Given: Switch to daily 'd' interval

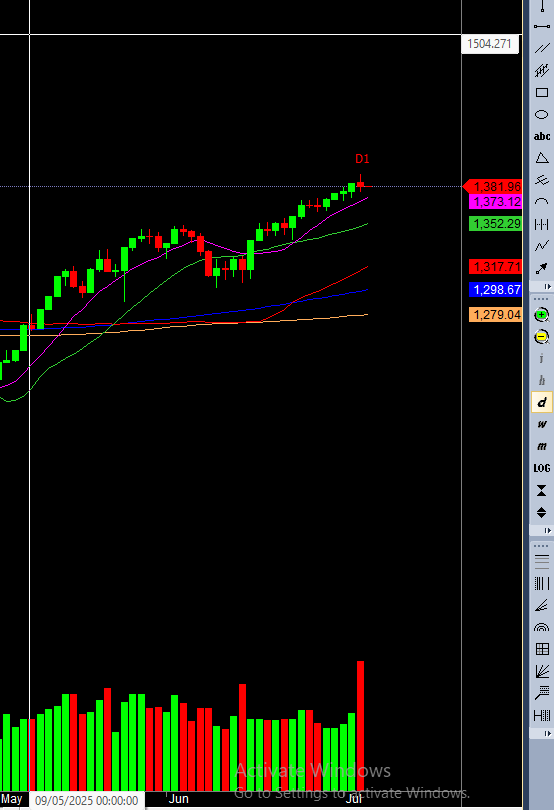Looking at the screenshot, I should click(x=542, y=402).
